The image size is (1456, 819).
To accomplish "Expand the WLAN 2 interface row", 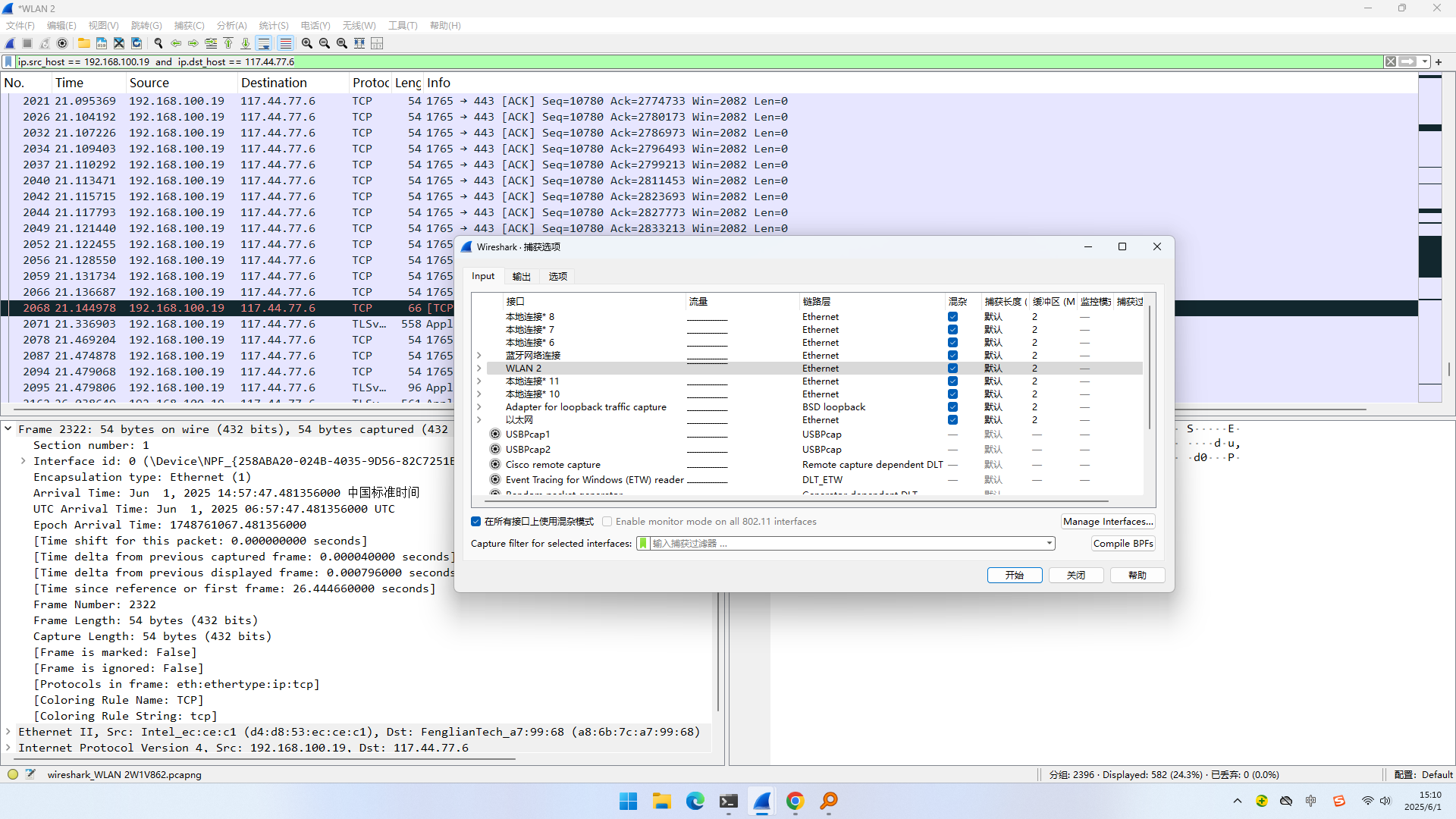I will [479, 369].
